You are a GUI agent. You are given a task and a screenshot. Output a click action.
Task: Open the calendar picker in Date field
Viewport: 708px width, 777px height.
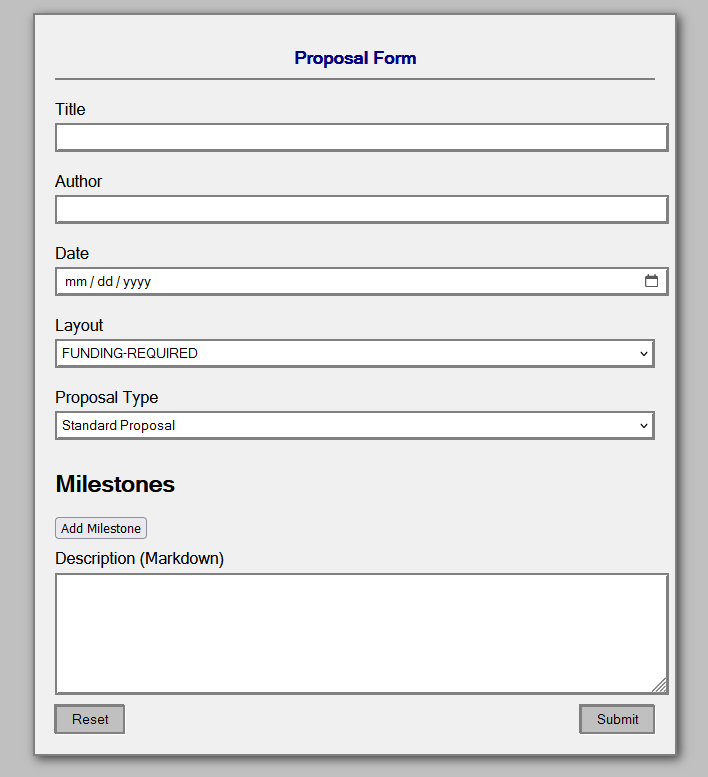pos(651,281)
